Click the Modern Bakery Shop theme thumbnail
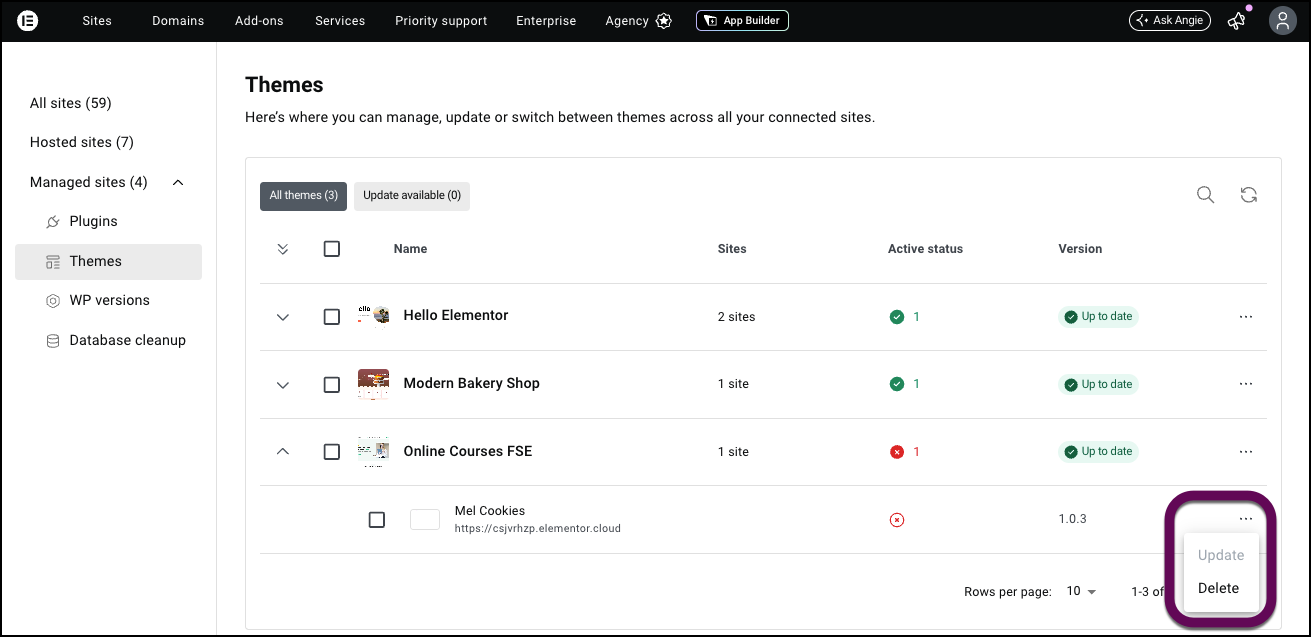This screenshot has height=637, width=1311. 373,384
